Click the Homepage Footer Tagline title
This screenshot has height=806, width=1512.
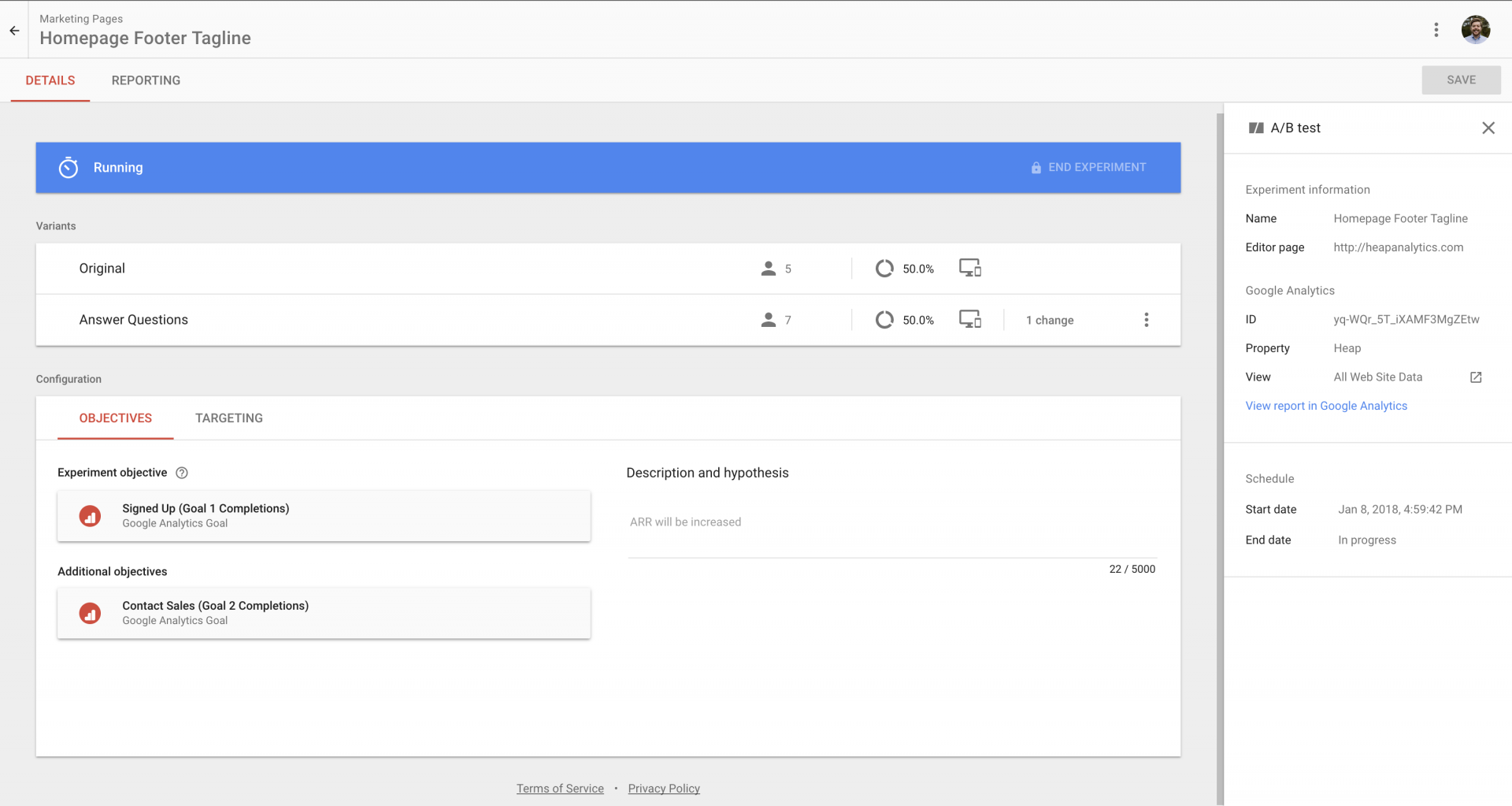(x=145, y=38)
